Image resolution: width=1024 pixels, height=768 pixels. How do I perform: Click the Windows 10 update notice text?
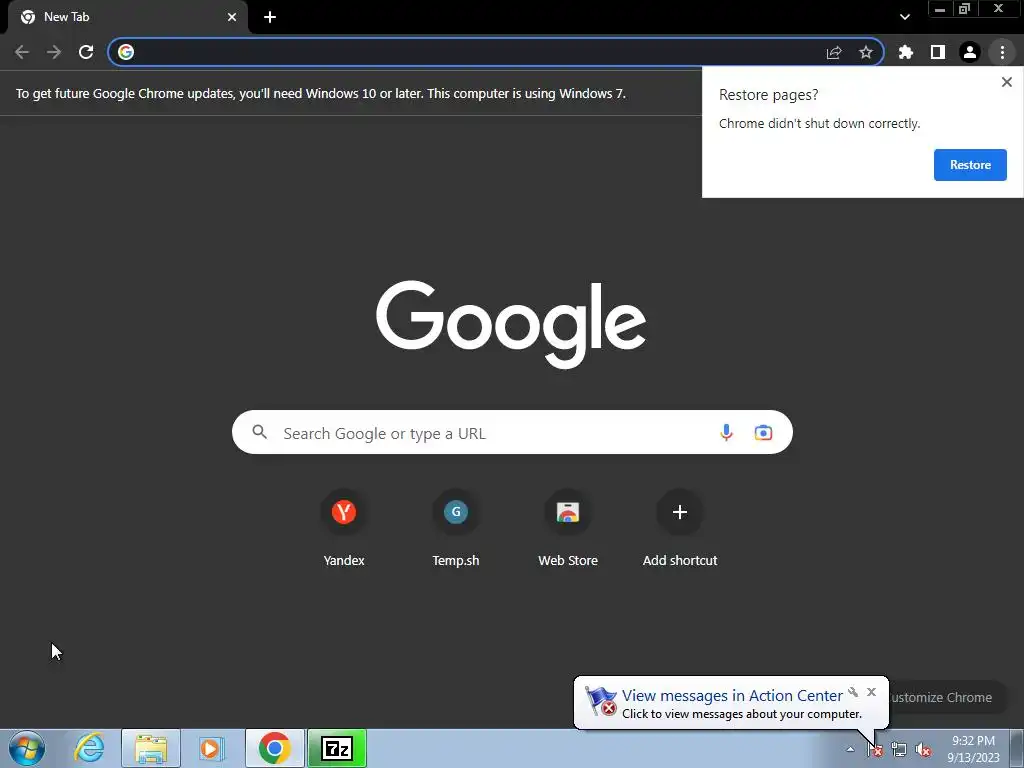tap(321, 93)
